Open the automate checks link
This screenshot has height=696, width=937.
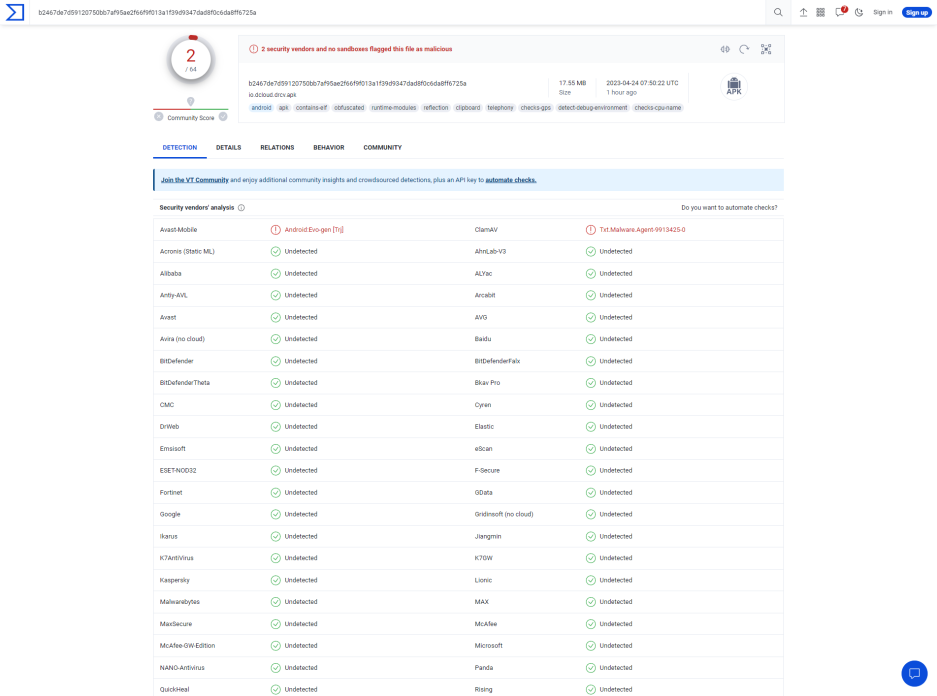[x=511, y=180]
